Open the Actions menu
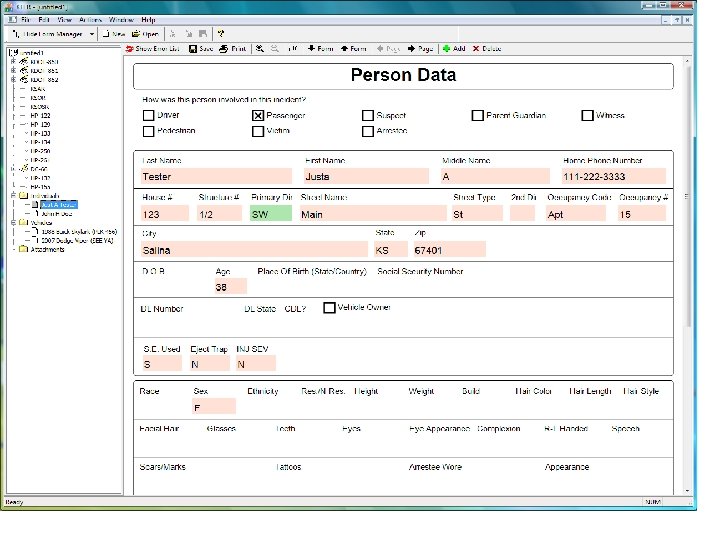The image size is (720, 540). pos(90,20)
